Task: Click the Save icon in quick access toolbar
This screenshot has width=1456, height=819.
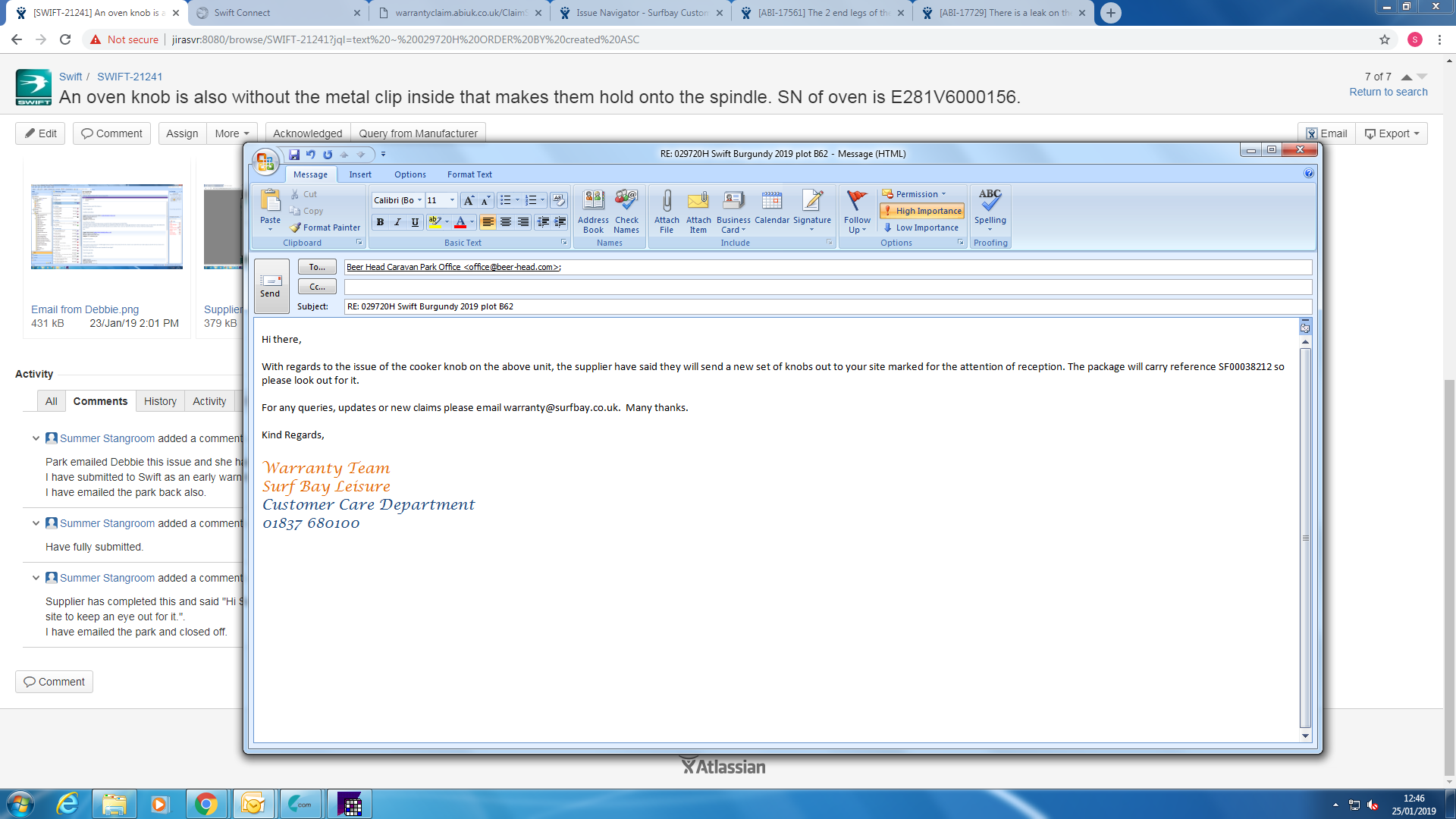Action: [294, 155]
